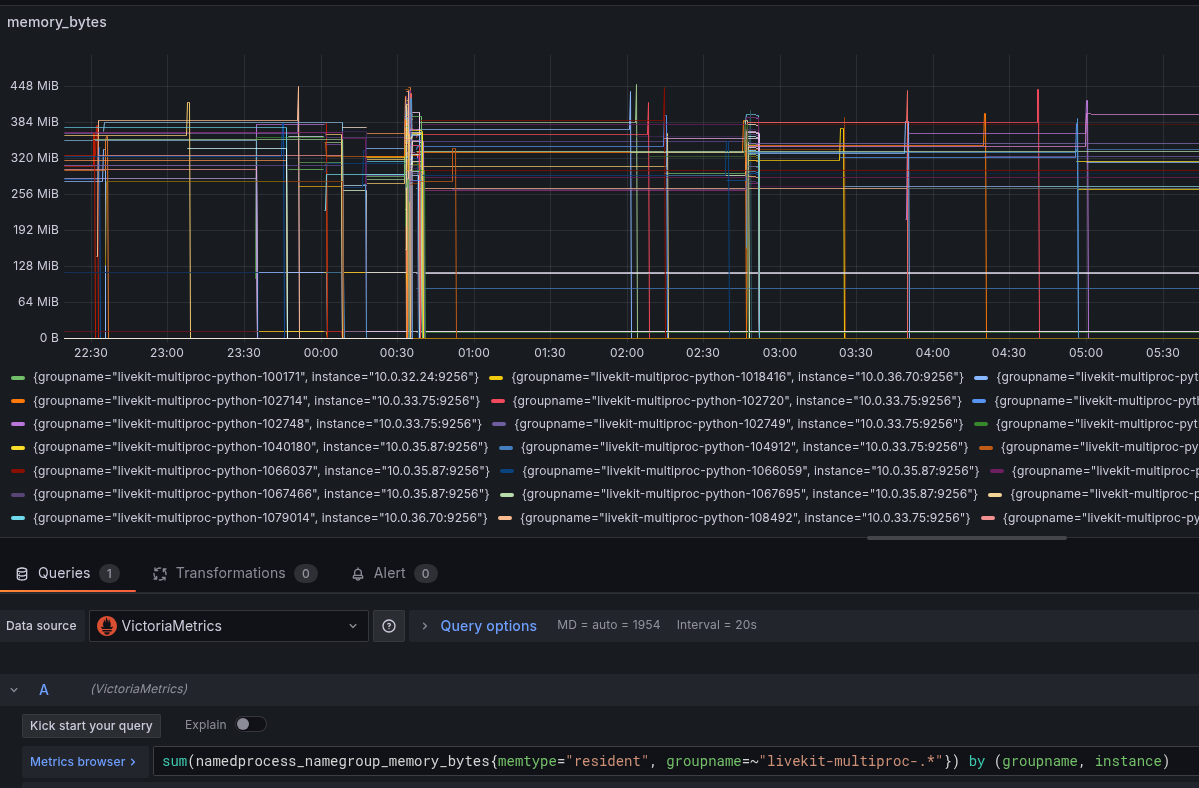Click color swatch for livekit-multiproc-python-102714 series
1199x788 pixels.
(17, 401)
